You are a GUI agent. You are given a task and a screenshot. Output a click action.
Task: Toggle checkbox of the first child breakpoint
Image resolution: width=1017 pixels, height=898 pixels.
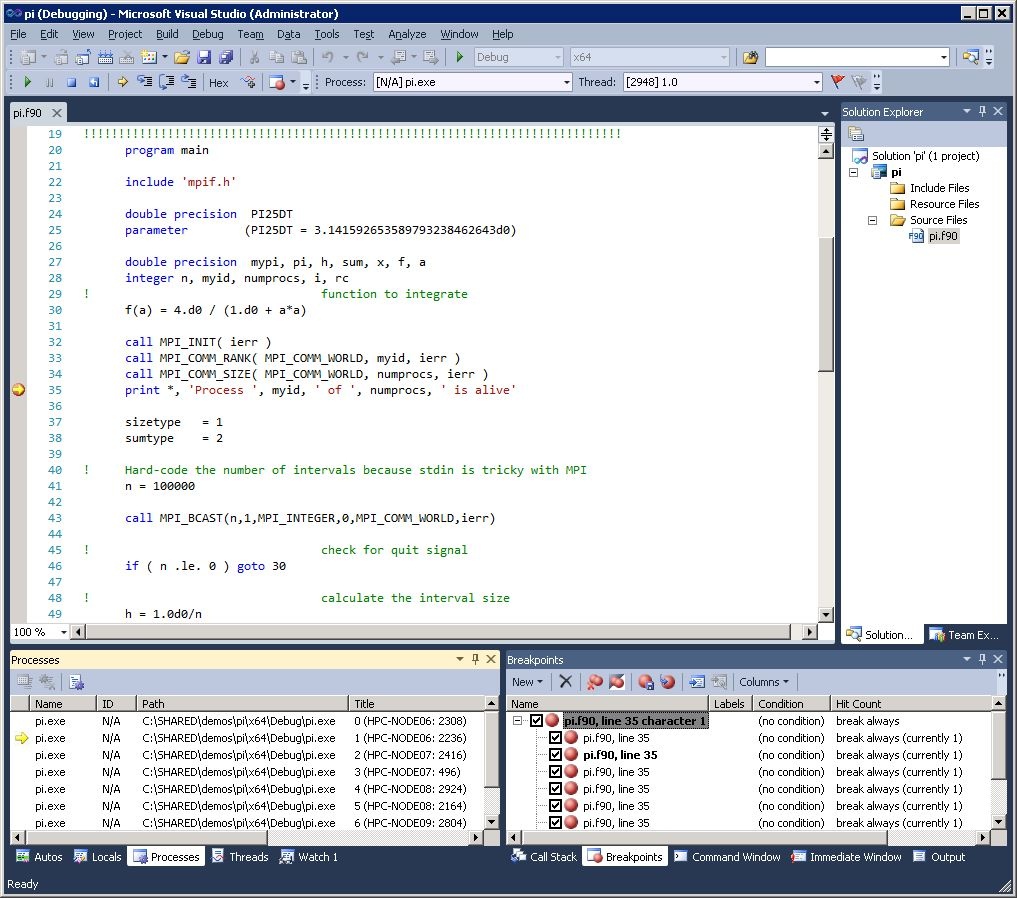[556, 738]
